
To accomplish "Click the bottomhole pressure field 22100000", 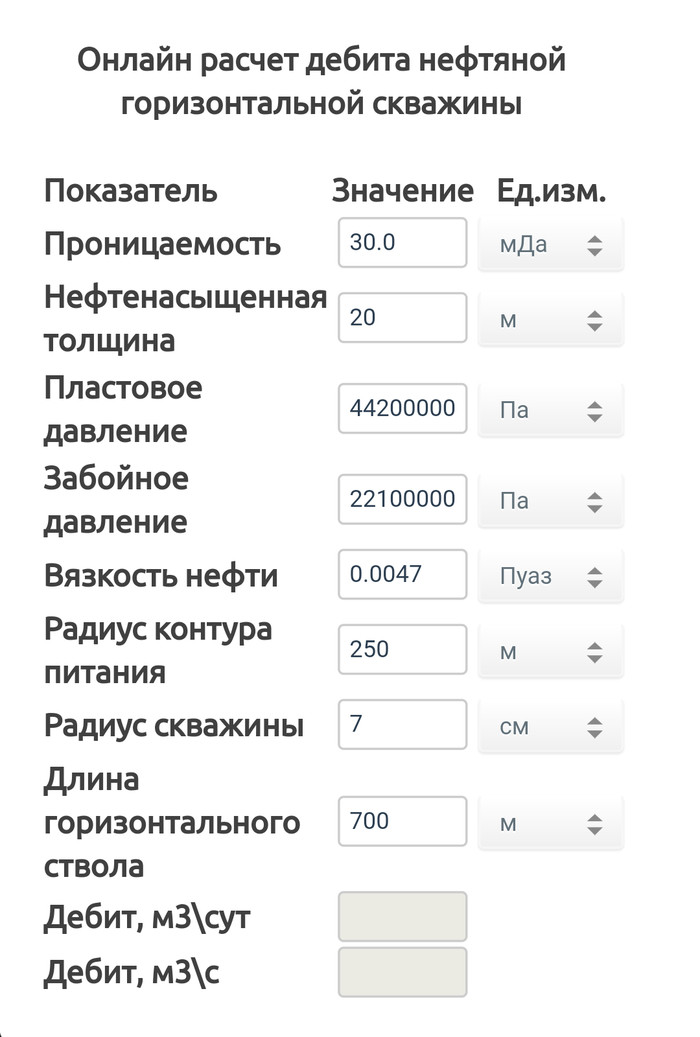I will [x=402, y=499].
